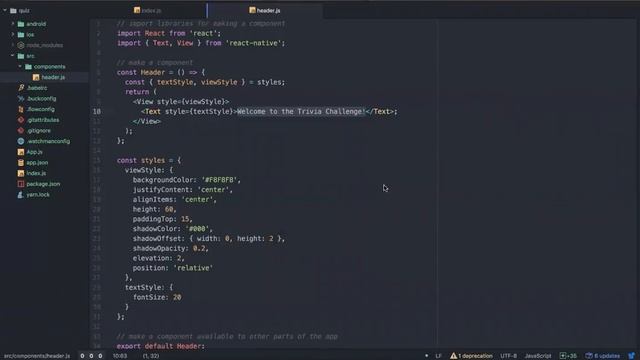Click the .watchmanconfig file icon
This screenshot has width=640, height=360.
point(21,141)
